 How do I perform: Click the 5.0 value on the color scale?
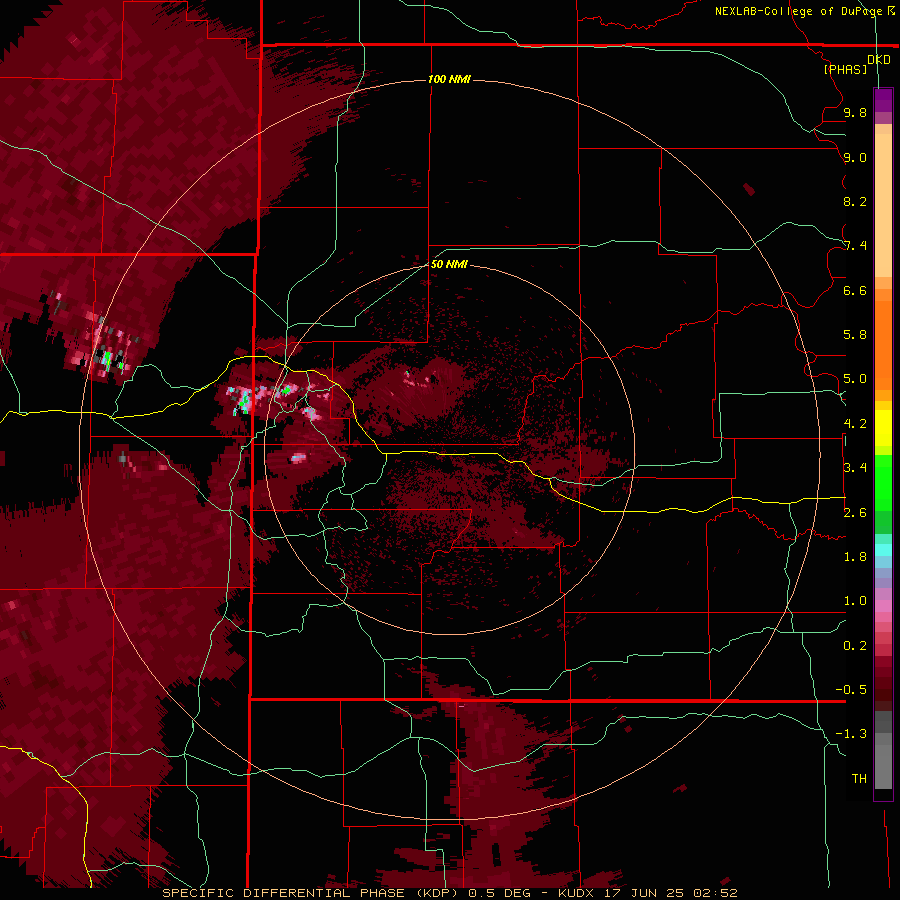point(855,379)
